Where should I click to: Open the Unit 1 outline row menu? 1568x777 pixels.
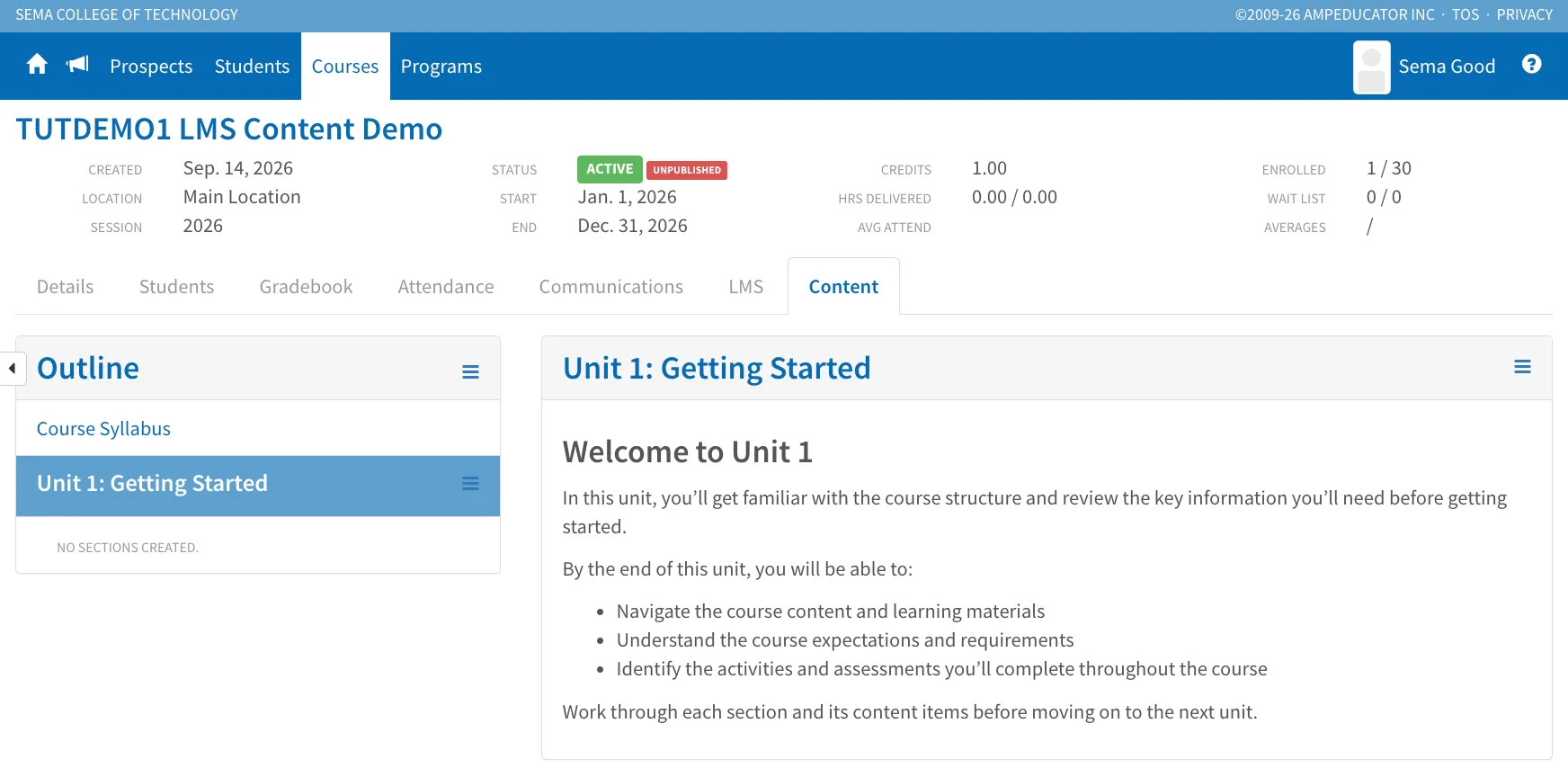[x=470, y=484]
